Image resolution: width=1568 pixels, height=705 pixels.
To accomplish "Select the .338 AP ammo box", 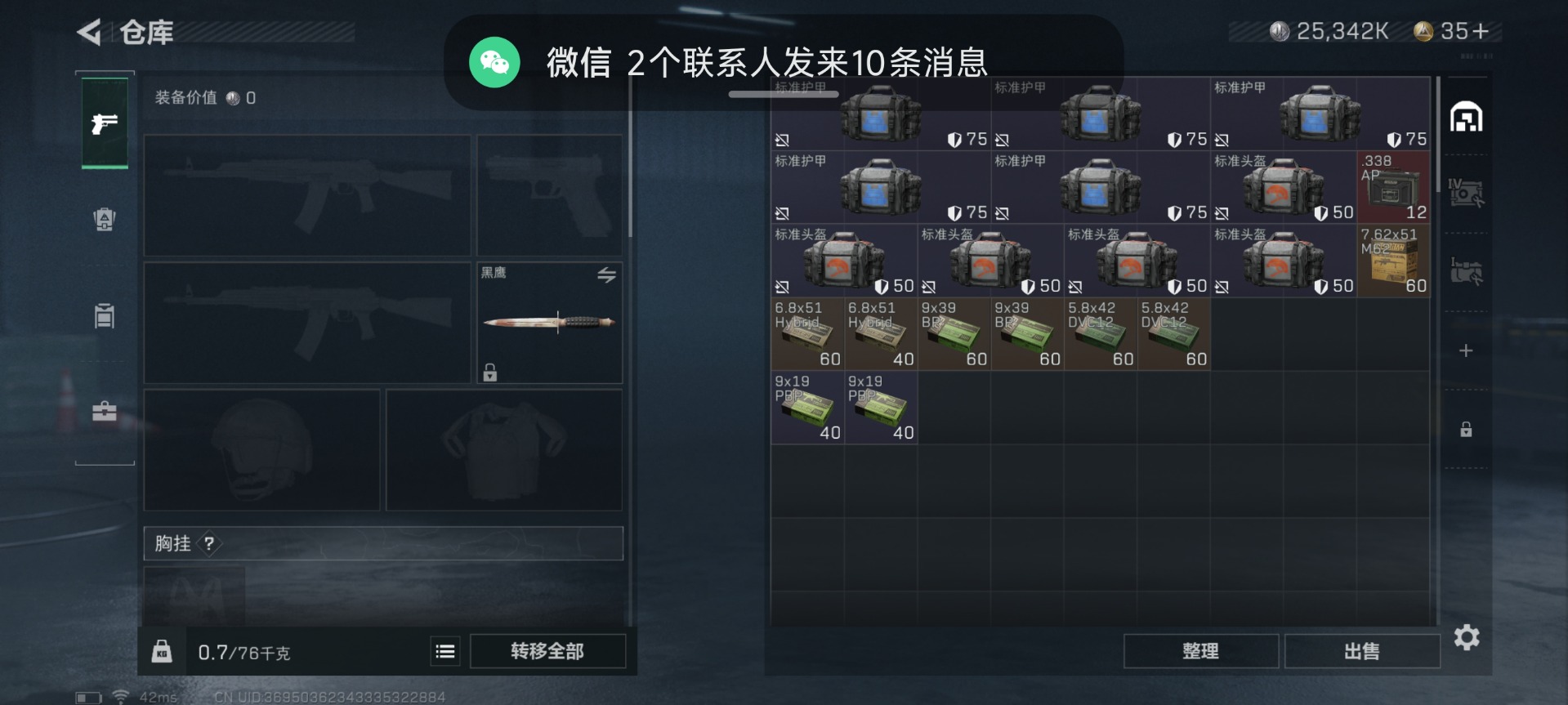I will click(x=1394, y=187).
